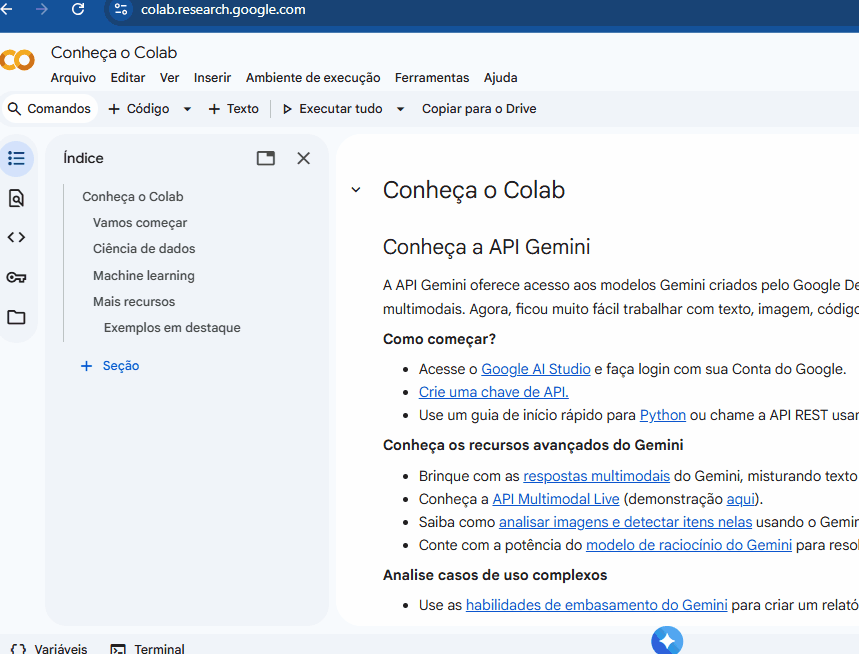This screenshot has height=654, width=859.
Task: Open the search/find panel in the sidebar
Action: [16, 198]
